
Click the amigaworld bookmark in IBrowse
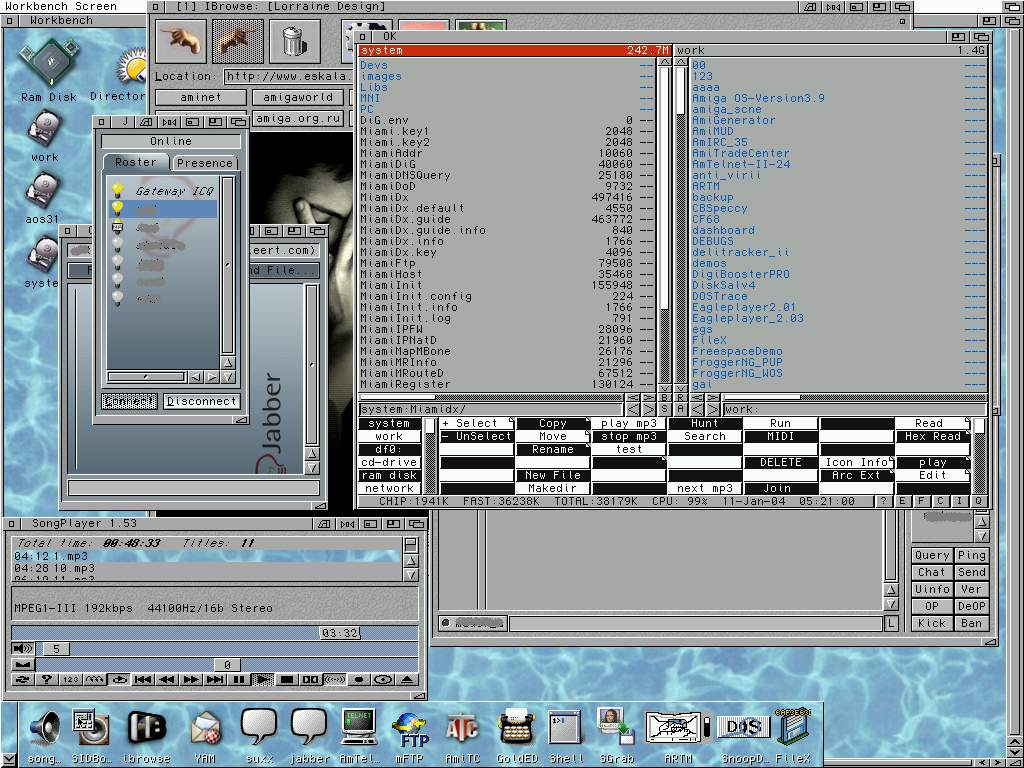tap(298, 97)
